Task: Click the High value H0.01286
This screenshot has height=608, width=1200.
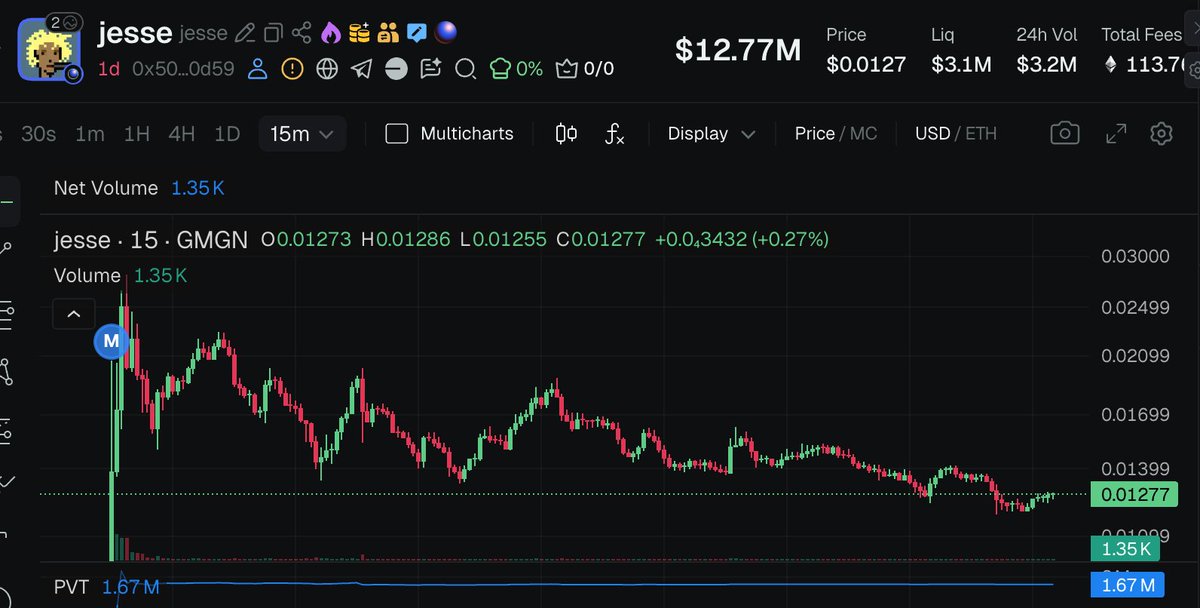Action: [406, 239]
